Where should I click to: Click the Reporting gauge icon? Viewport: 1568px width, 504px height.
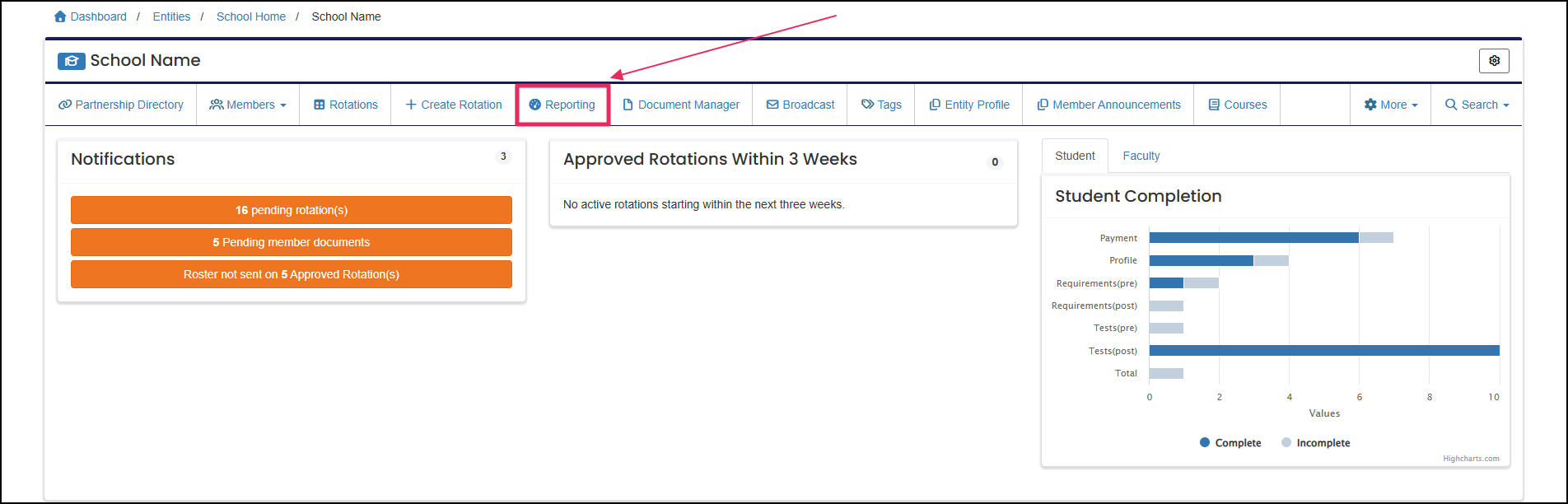point(534,105)
